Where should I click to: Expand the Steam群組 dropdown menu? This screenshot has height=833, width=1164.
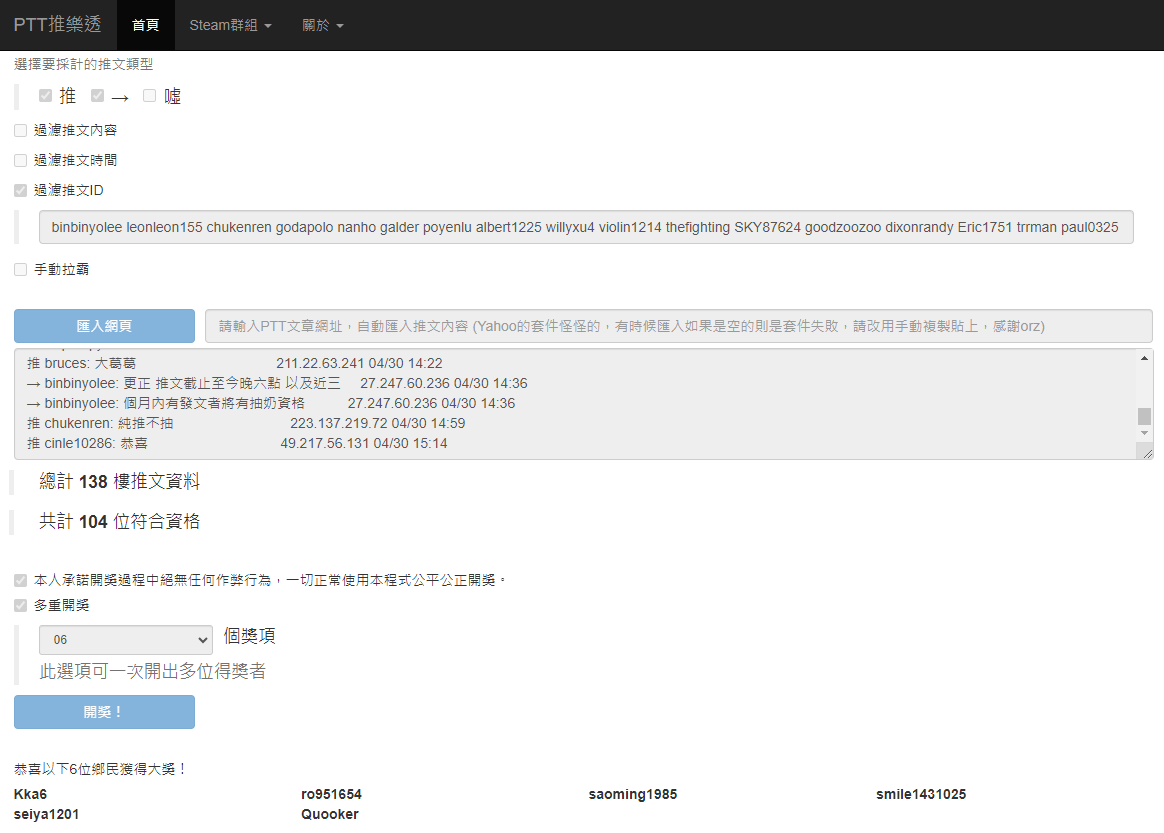[x=230, y=25]
